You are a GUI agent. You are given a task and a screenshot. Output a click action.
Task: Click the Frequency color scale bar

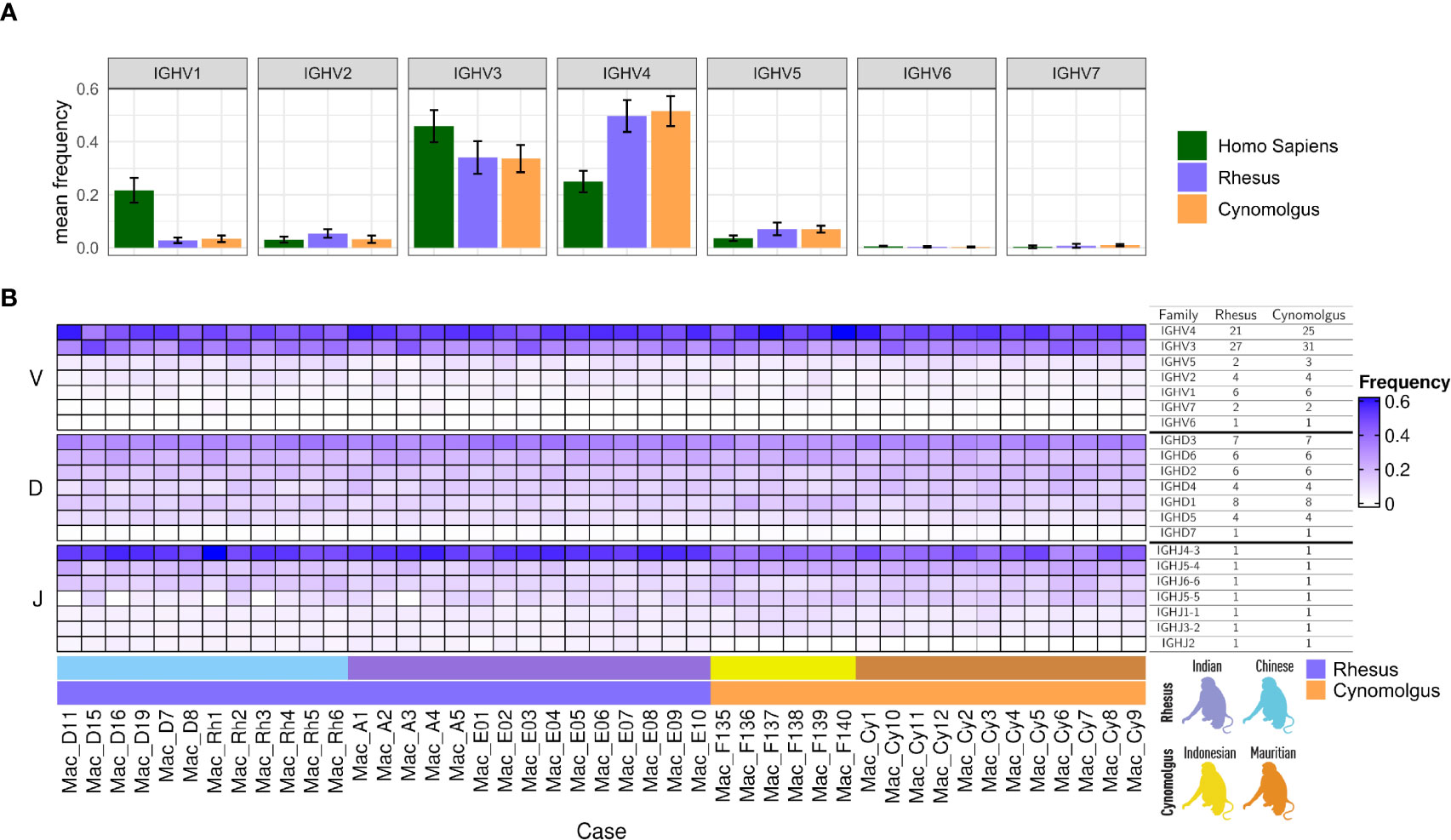click(1368, 452)
